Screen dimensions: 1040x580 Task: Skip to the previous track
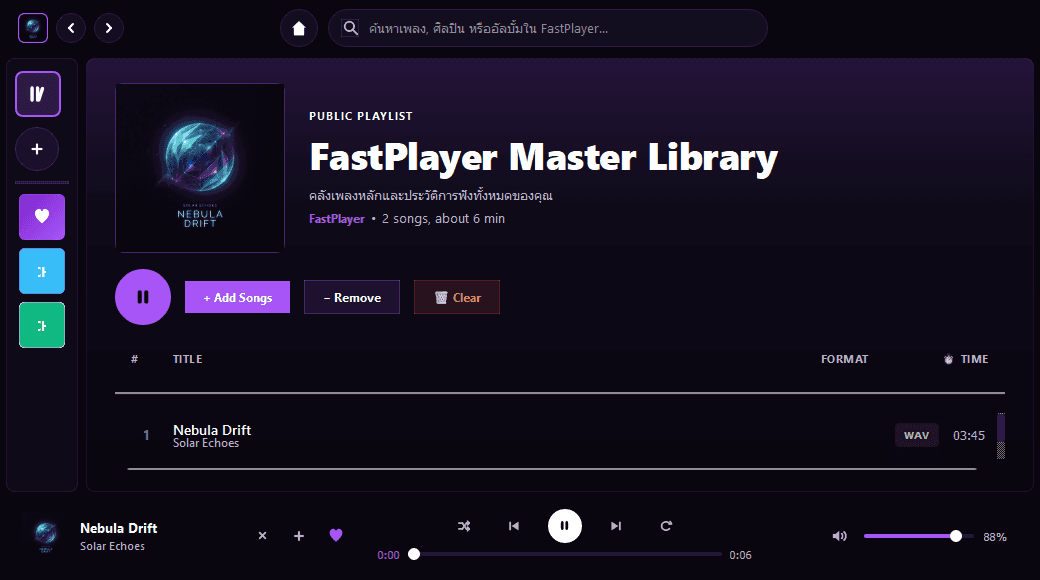[x=514, y=526]
